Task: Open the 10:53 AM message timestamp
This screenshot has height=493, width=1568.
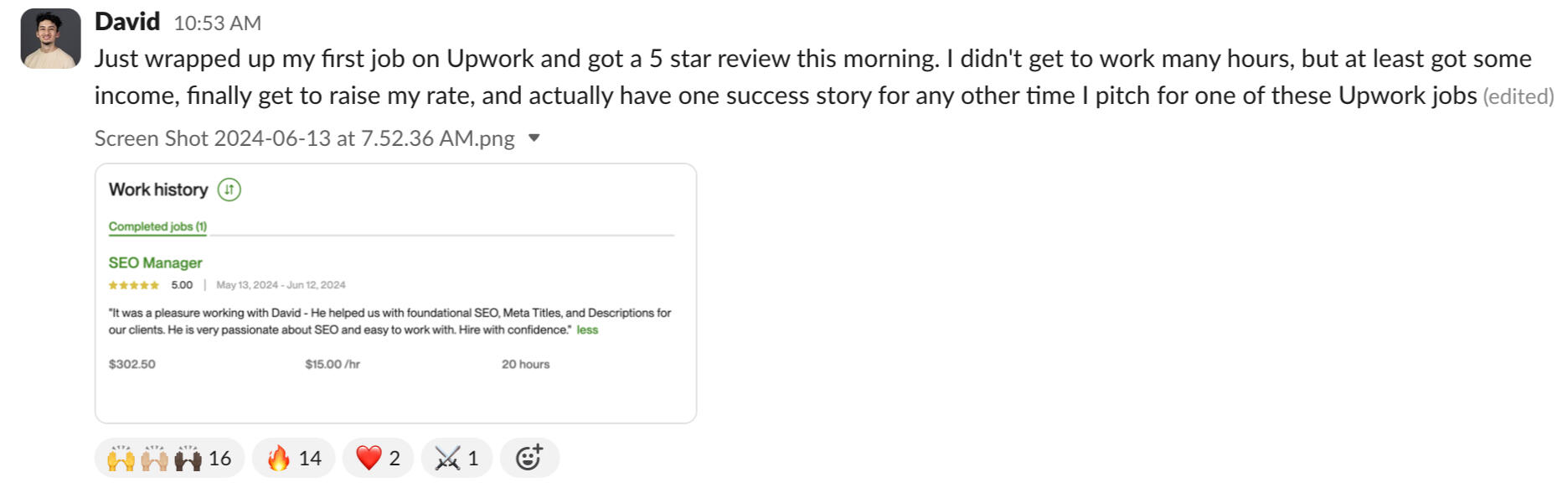Action: tap(217, 23)
